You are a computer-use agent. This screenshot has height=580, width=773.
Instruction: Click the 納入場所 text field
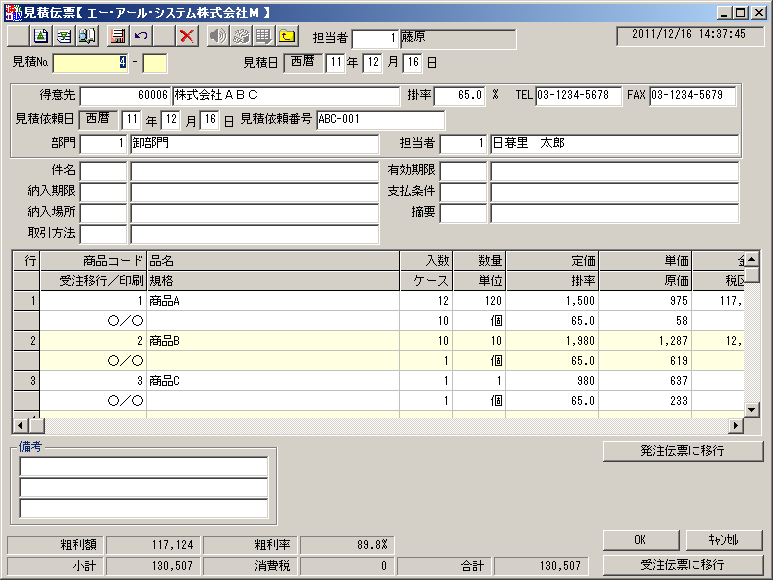pyautogui.click(x=254, y=213)
